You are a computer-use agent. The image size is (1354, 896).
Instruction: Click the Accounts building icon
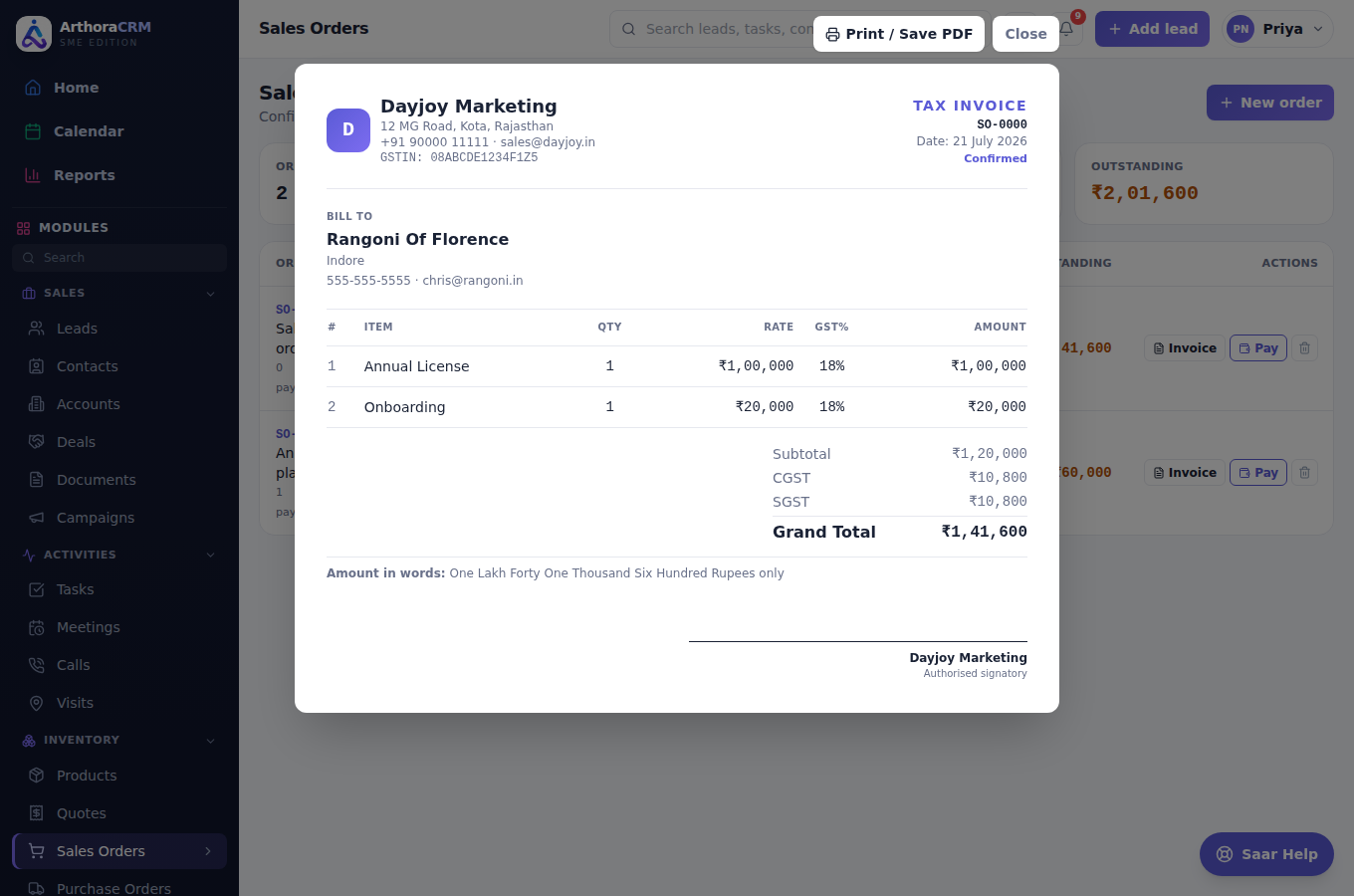[37, 404]
